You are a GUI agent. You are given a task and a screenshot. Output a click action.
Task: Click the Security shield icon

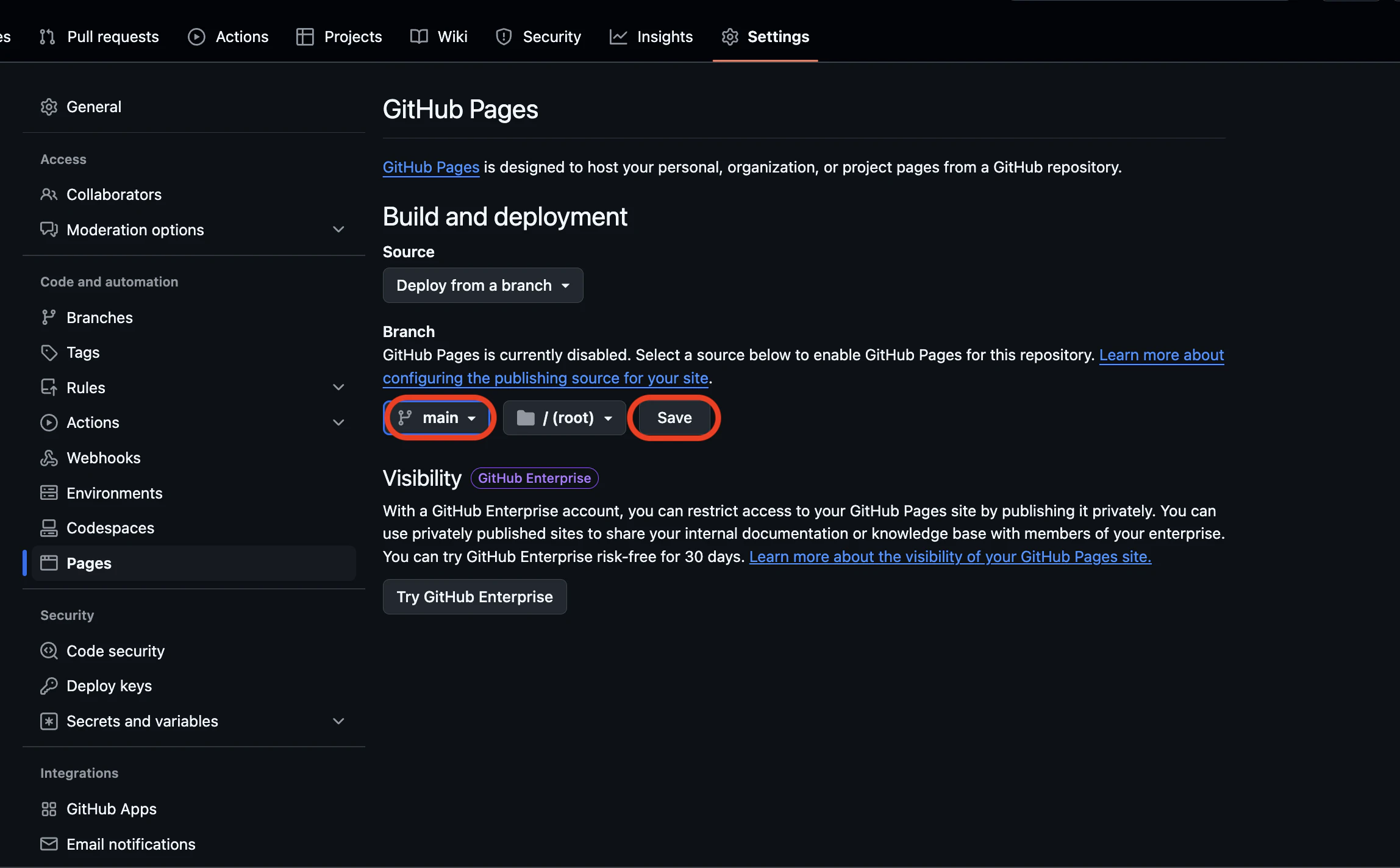coord(504,37)
